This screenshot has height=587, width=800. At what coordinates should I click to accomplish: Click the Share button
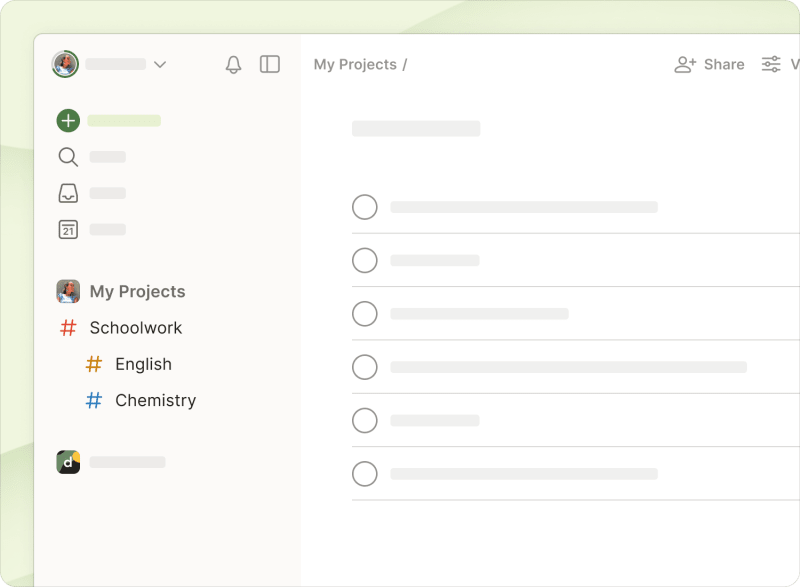tap(709, 64)
